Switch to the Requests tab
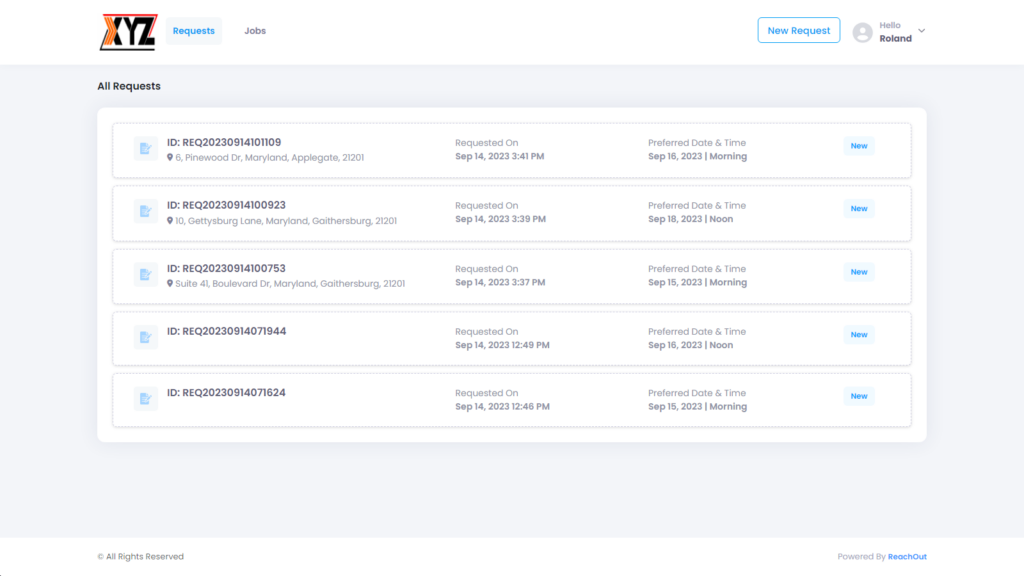This screenshot has height=576, width=1024. pyautogui.click(x=193, y=31)
